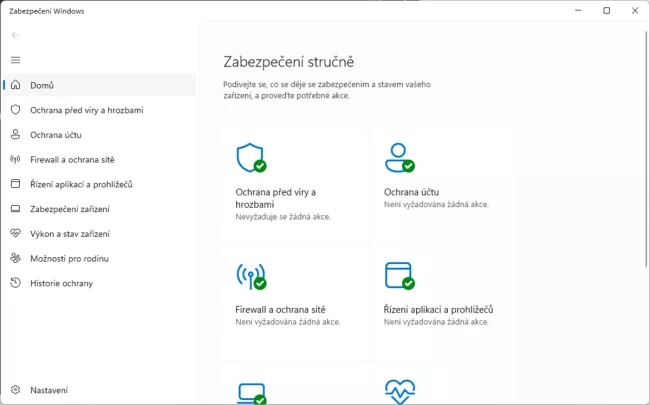The image size is (650, 405).
Task: Click the Nevyžaduje se žádná akce status text
Action: tap(283, 217)
